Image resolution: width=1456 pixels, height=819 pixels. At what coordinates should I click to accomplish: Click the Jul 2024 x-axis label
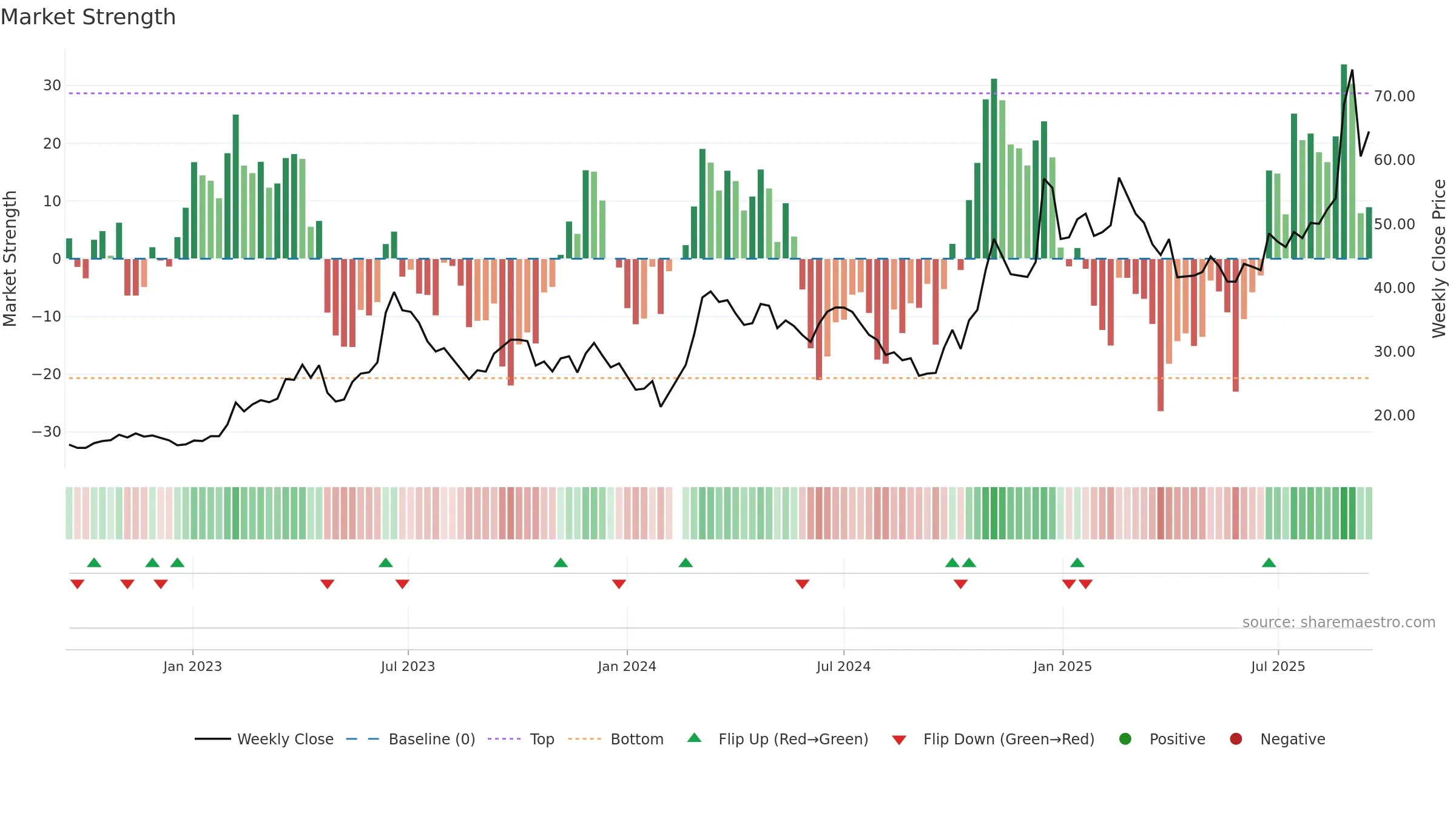click(x=843, y=666)
